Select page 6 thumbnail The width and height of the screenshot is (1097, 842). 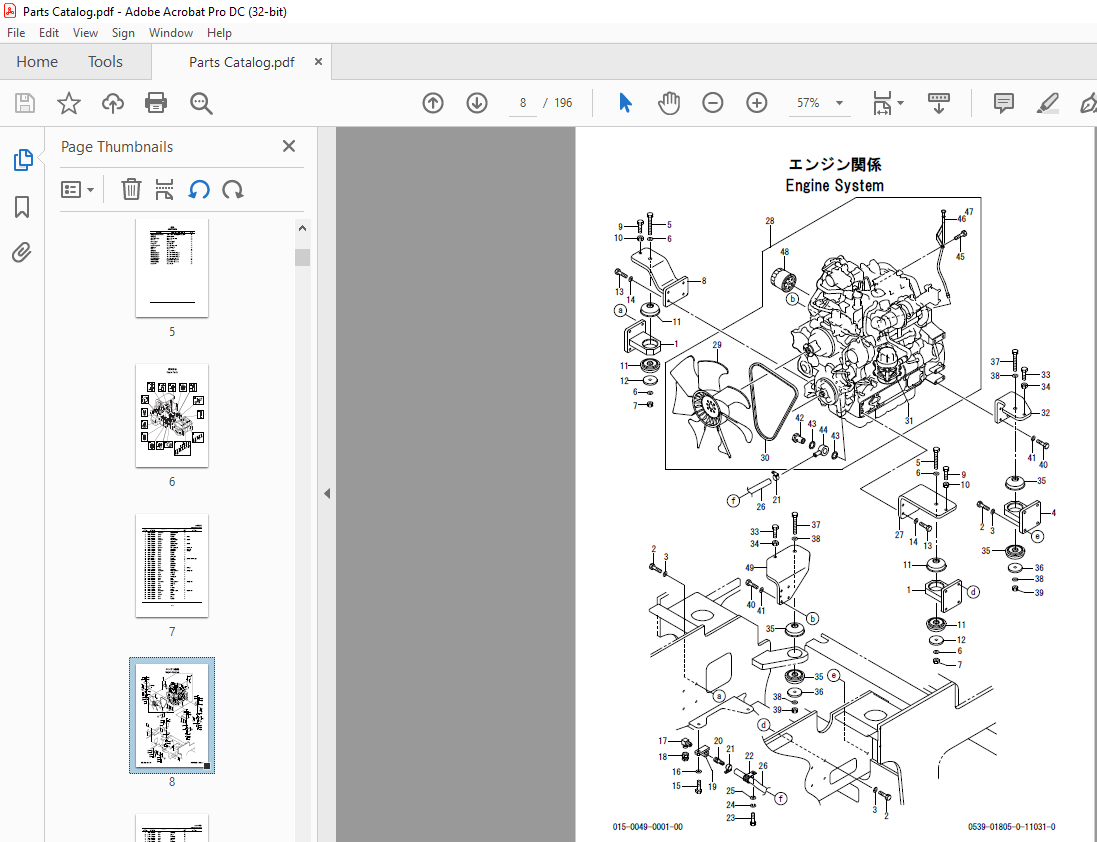(x=172, y=415)
